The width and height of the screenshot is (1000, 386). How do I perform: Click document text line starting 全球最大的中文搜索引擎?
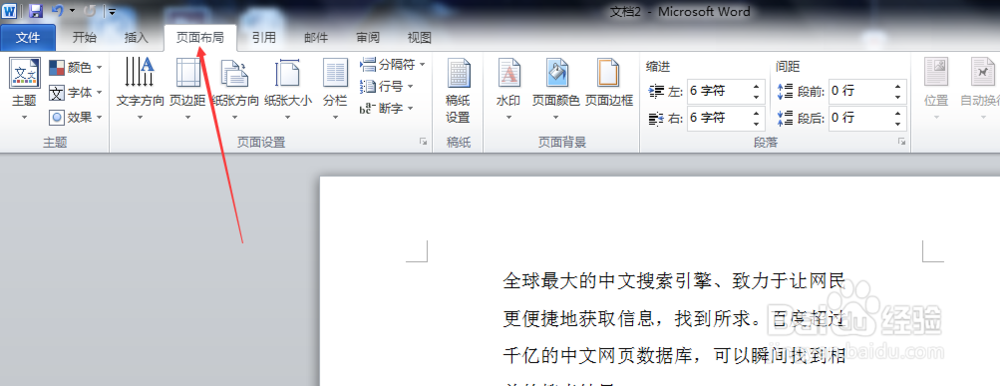[x=674, y=281]
